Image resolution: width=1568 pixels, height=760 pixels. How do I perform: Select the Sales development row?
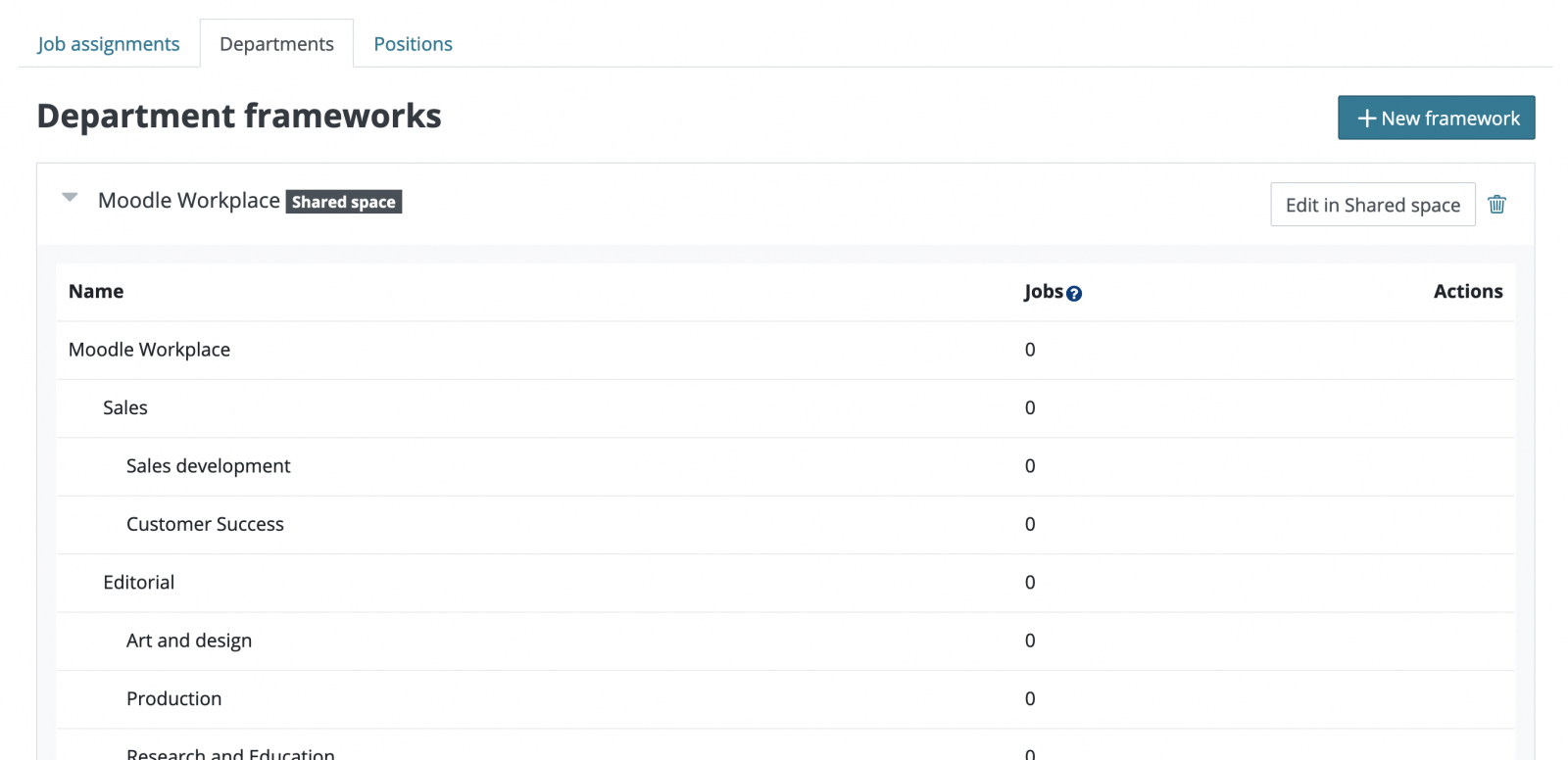(785, 466)
